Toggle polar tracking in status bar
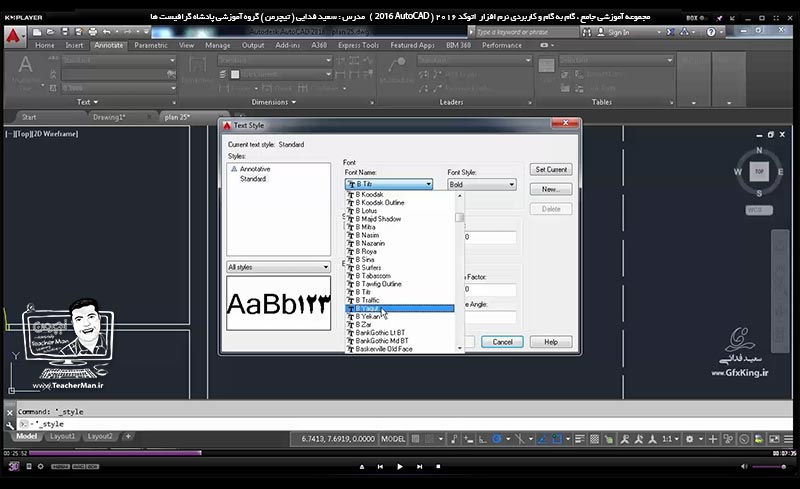 (x=496, y=438)
